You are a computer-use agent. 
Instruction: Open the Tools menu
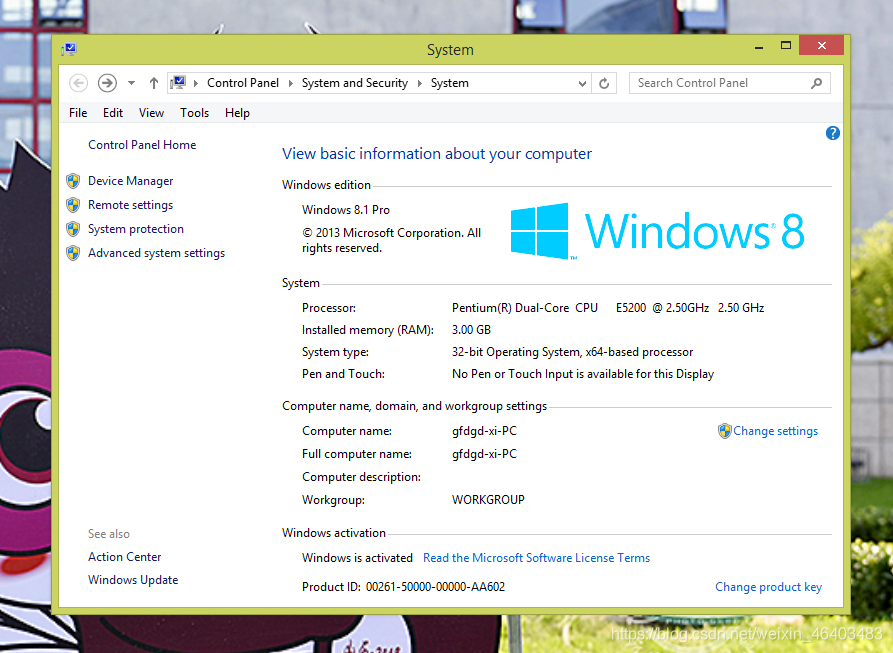(x=194, y=113)
